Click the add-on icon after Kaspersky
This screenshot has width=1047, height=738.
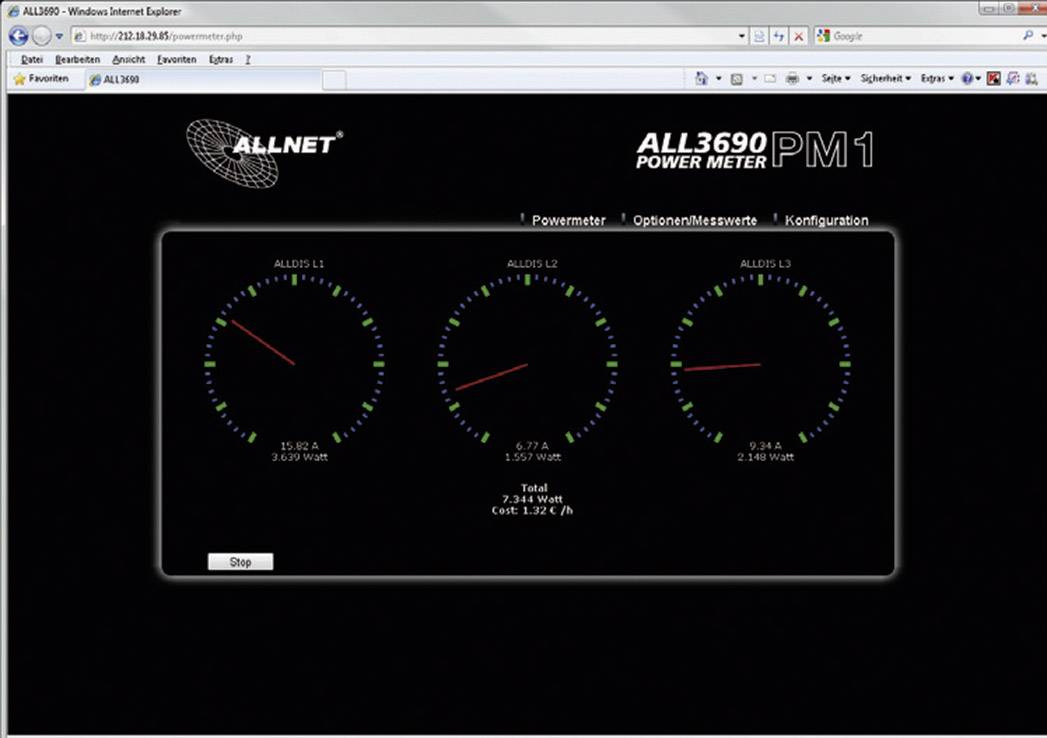1013,79
